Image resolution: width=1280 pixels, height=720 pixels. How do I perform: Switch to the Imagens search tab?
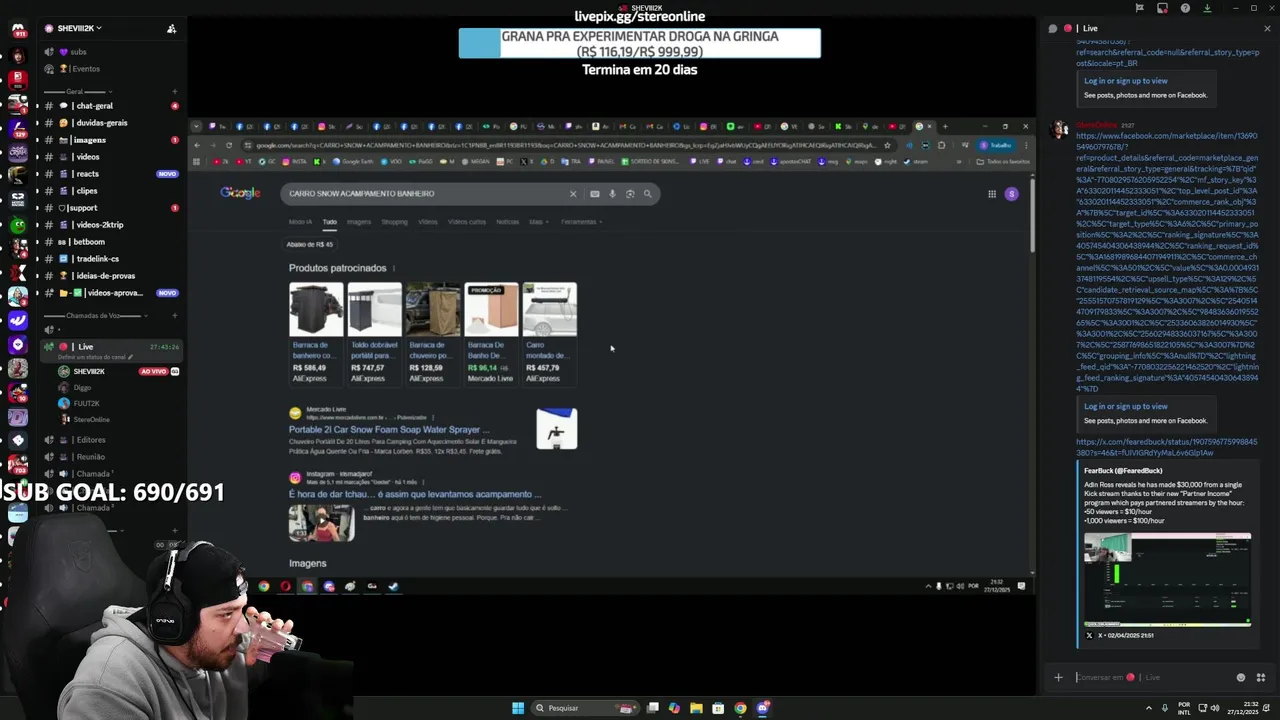point(358,222)
